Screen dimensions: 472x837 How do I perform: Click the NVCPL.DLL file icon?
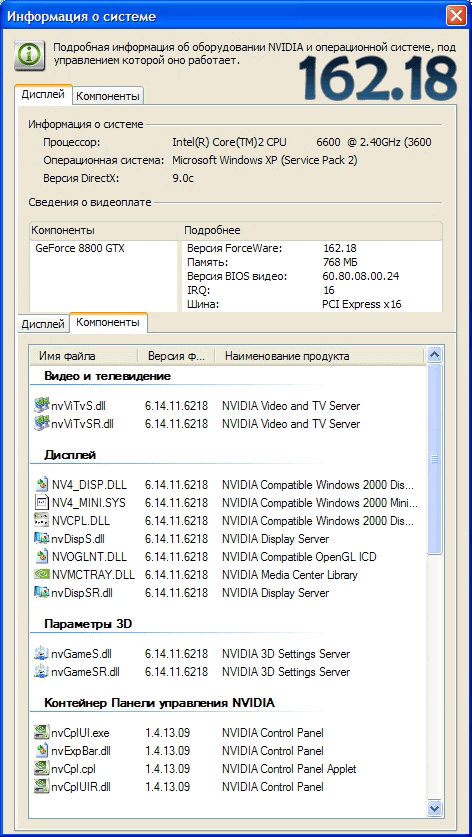(41, 520)
